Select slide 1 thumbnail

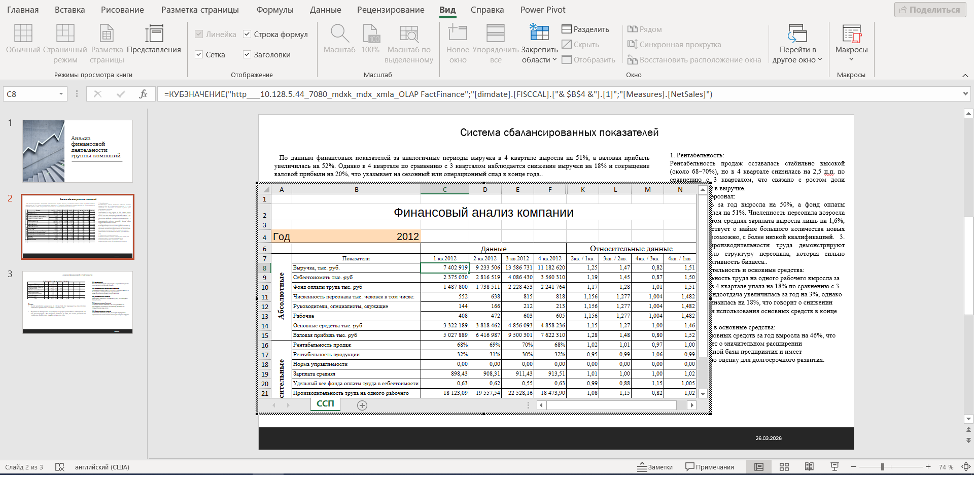pyautogui.click(x=77, y=149)
